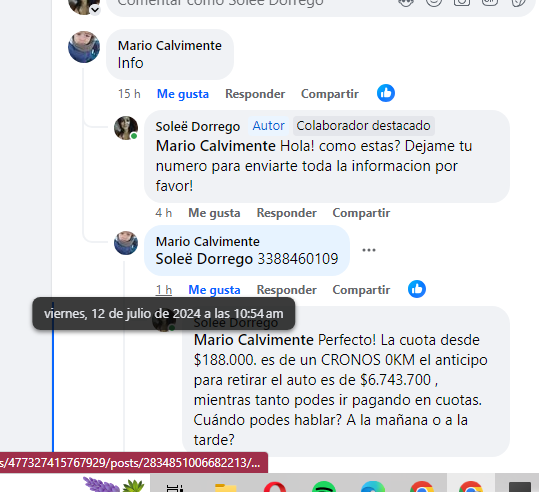Click the like reaction icon under the phone number comment

(417, 289)
